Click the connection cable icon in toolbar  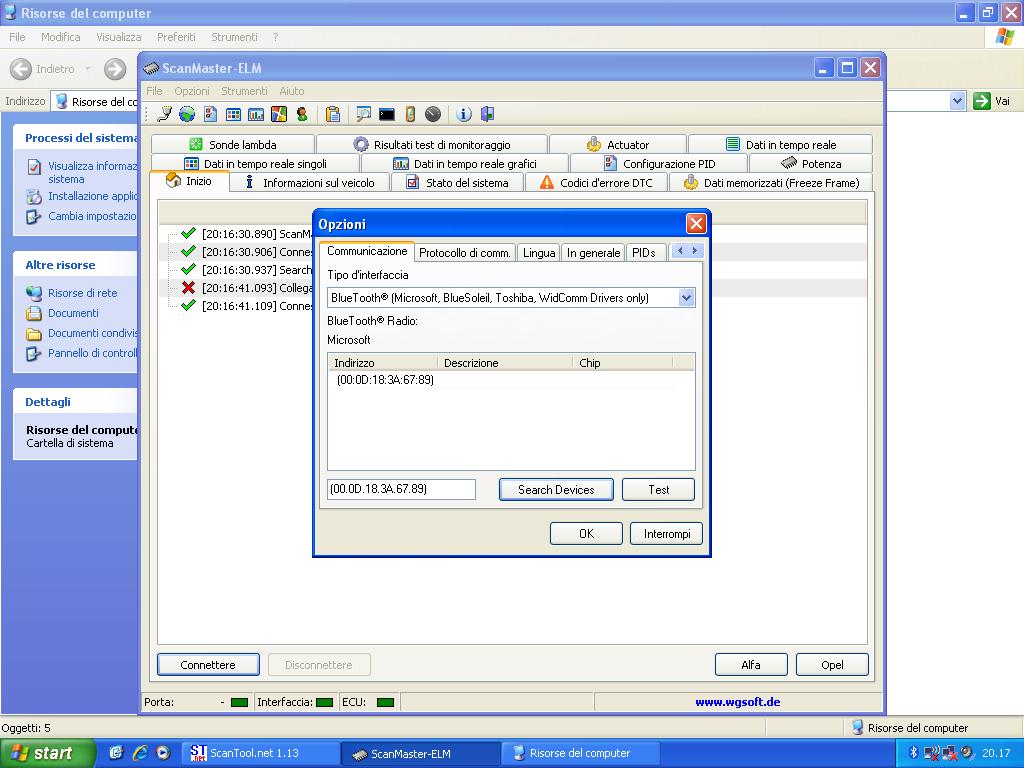(x=165, y=114)
